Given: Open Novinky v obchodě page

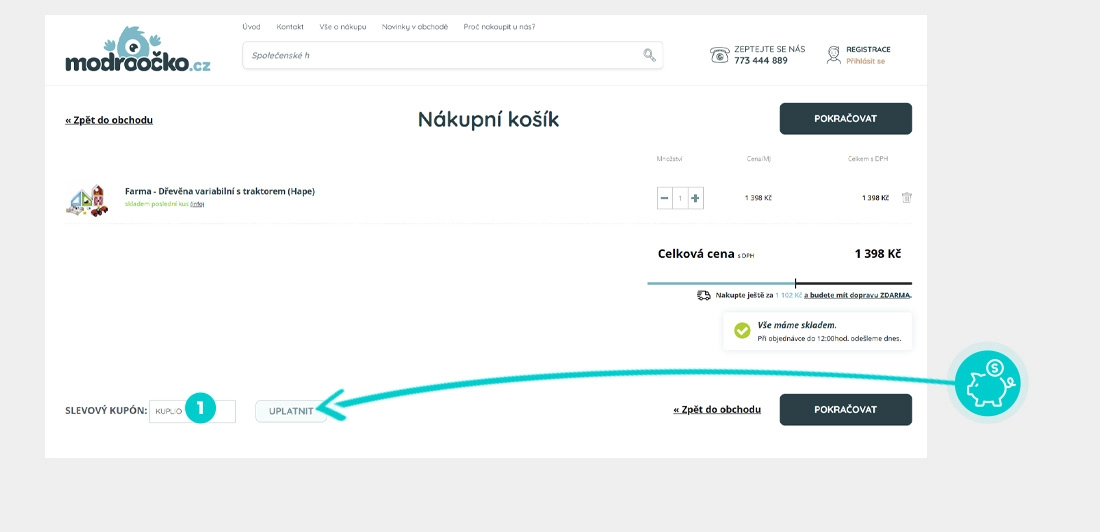Looking at the screenshot, I should point(415,27).
